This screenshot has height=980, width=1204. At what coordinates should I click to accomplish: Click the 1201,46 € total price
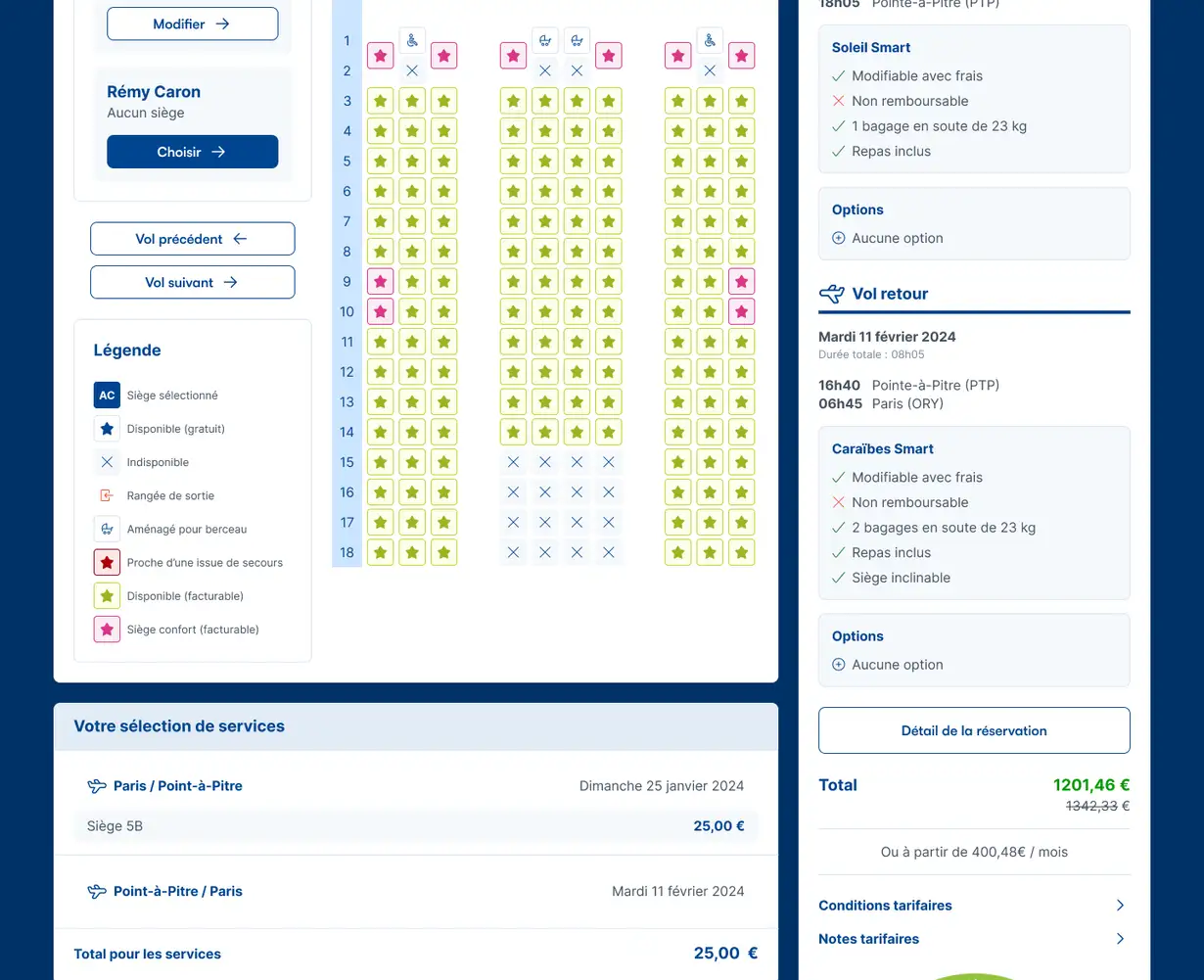point(1091,785)
